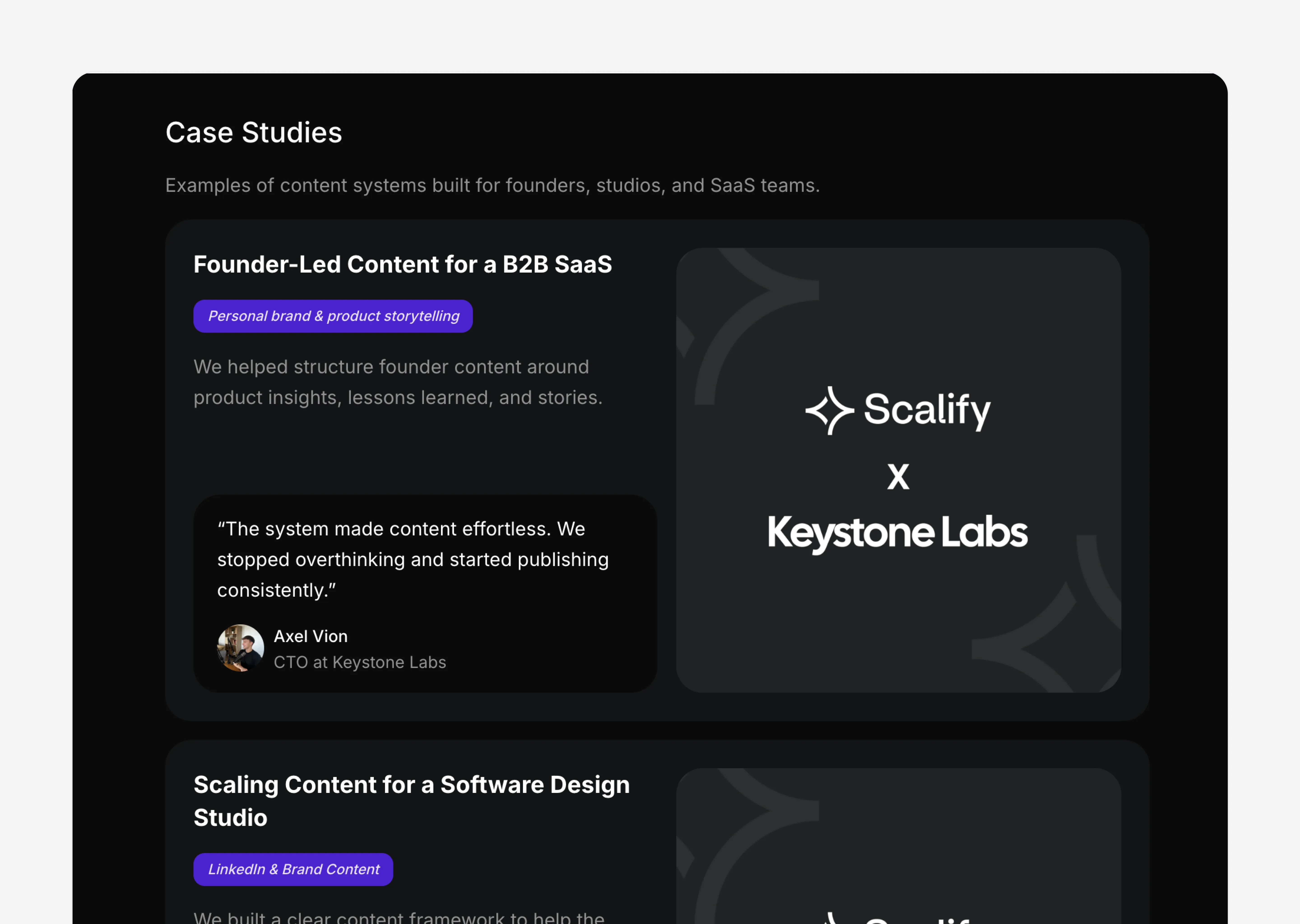The height and width of the screenshot is (924, 1300).
Task: Click the LinkedIn & Brand Content tag
Action: point(293,869)
